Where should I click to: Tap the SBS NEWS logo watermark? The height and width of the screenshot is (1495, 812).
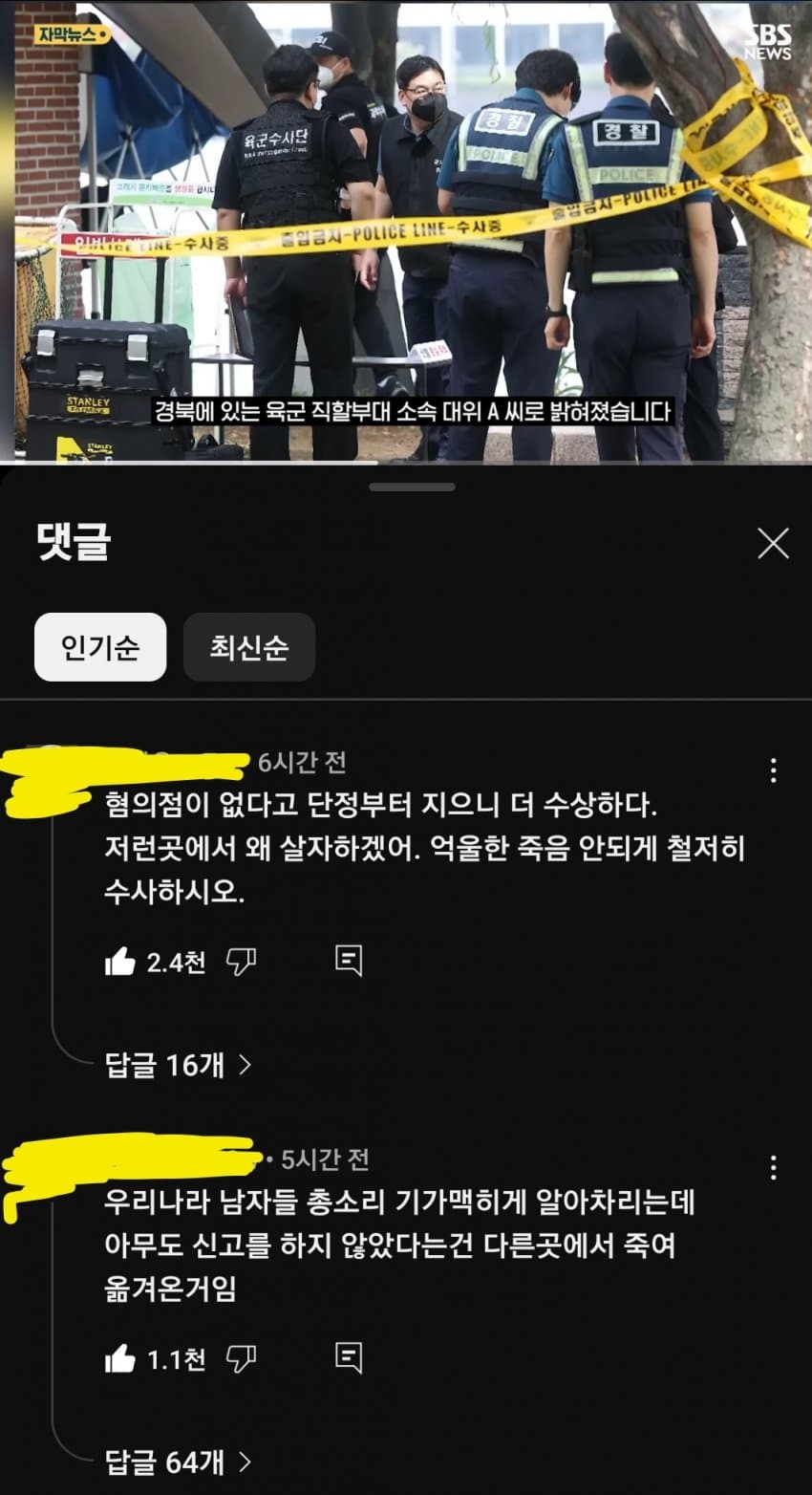(768, 43)
